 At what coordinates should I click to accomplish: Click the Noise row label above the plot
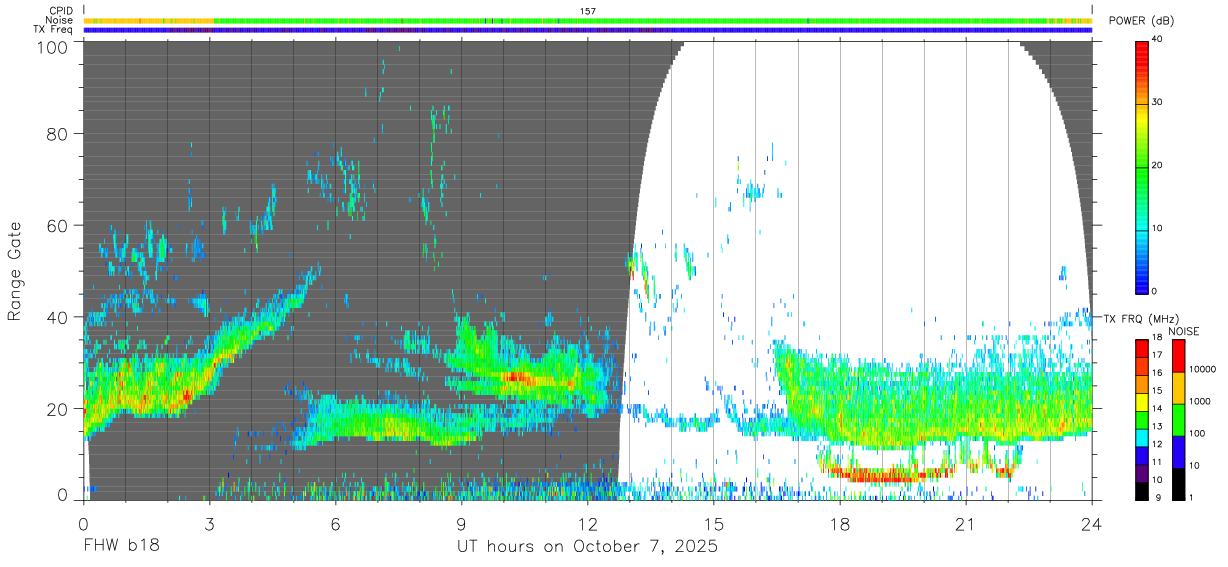(x=60, y=20)
